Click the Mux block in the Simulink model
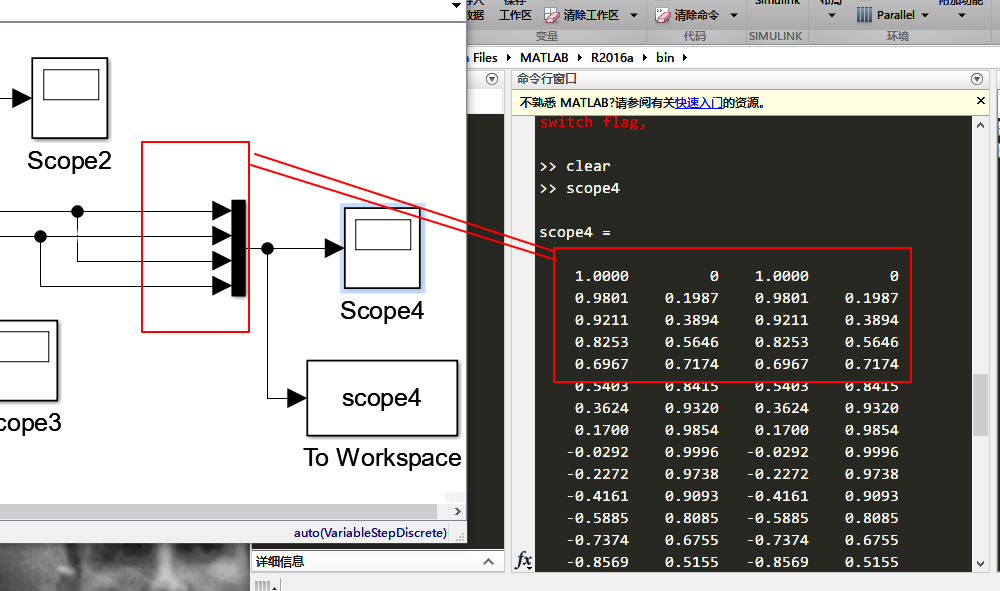The image size is (1000, 591). (x=239, y=248)
